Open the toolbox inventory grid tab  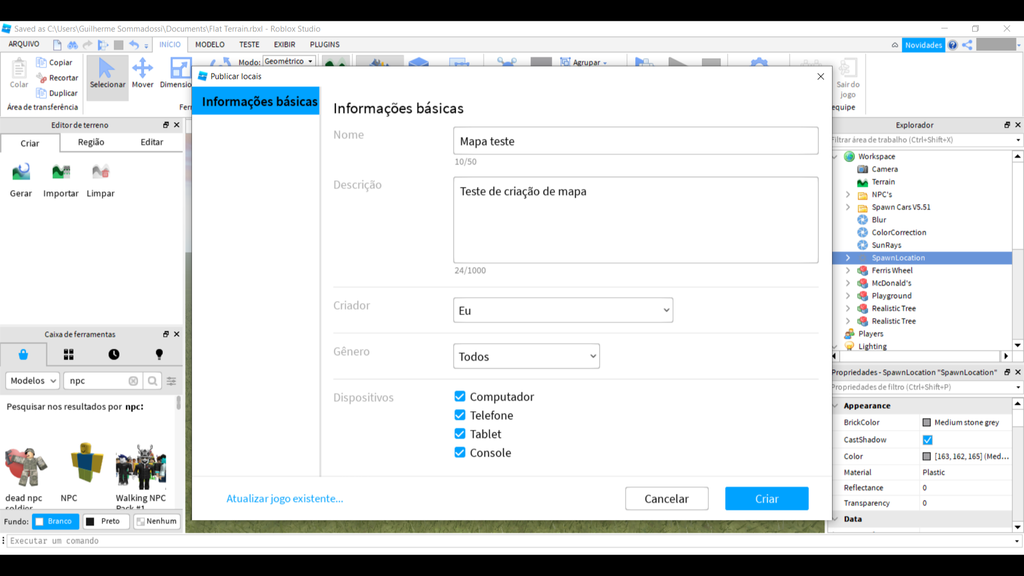[x=69, y=354]
